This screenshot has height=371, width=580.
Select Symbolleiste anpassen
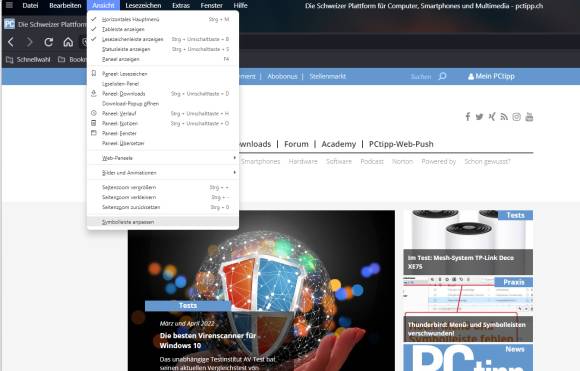[x=163, y=222]
